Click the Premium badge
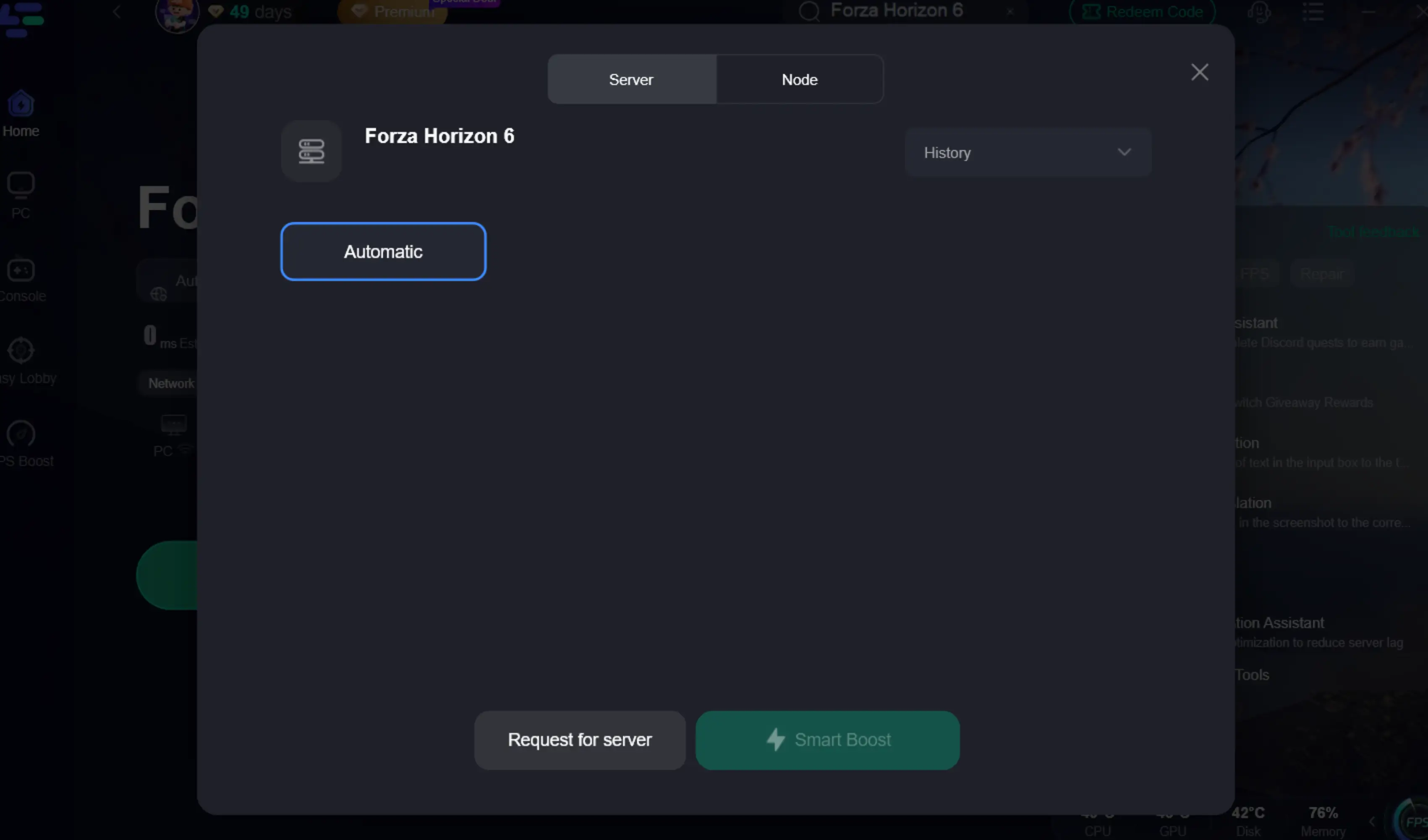The width and height of the screenshot is (1428, 840). (x=392, y=12)
